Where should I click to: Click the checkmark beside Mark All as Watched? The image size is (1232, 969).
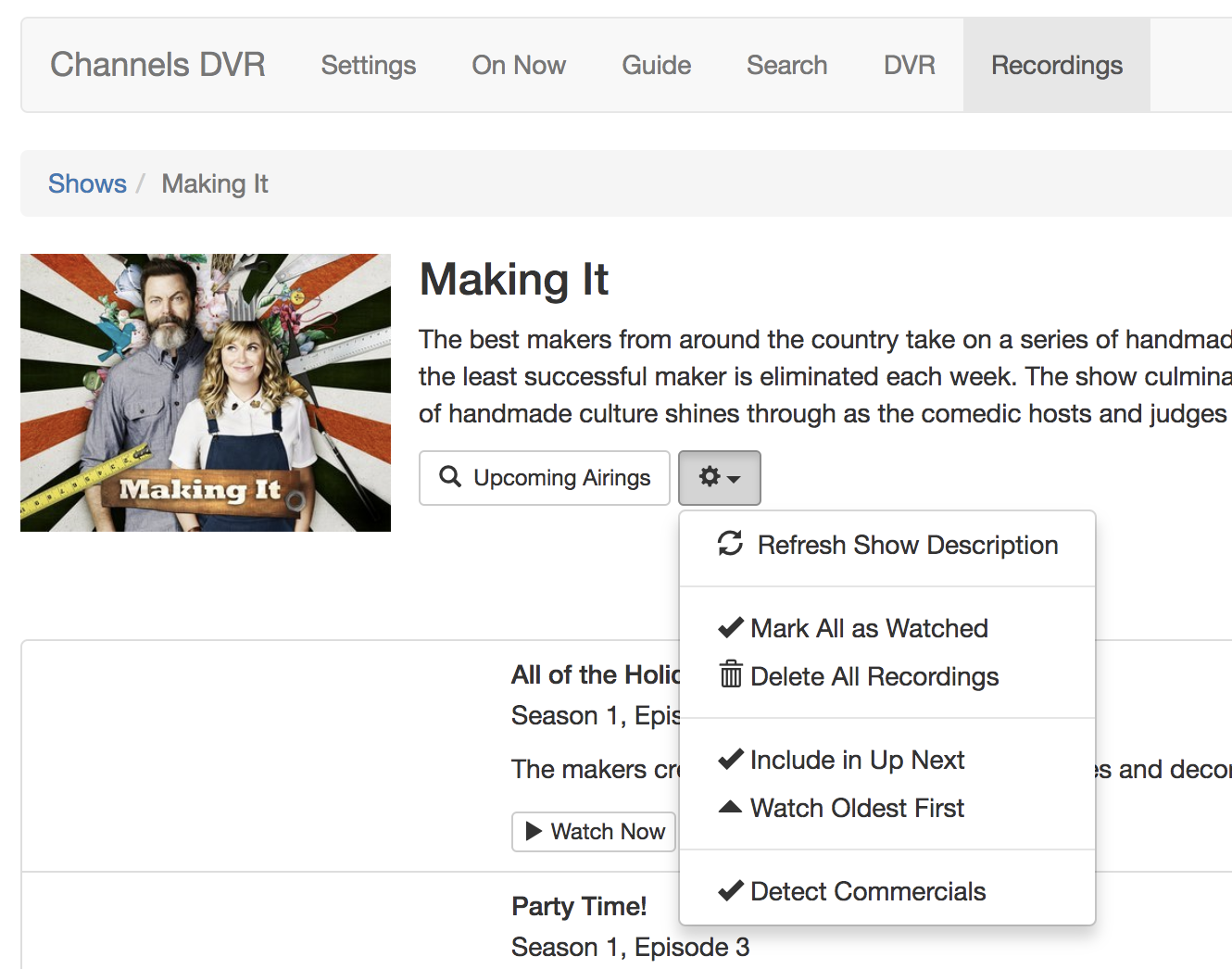tap(731, 627)
